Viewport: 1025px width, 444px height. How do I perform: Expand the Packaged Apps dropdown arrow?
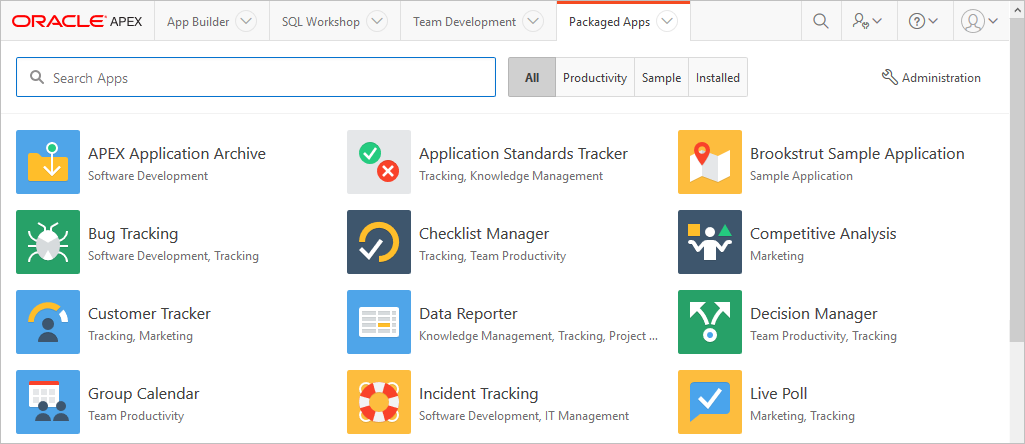point(667,22)
